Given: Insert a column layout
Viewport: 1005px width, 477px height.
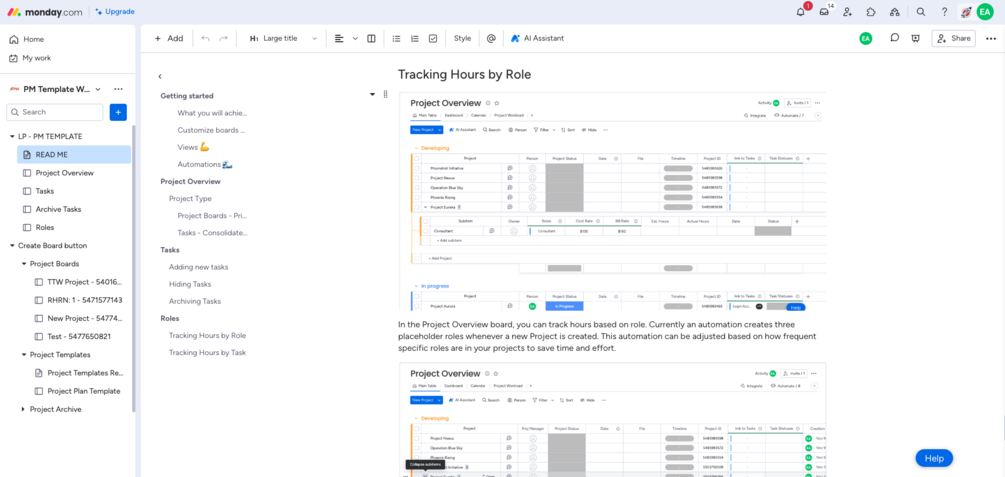Looking at the screenshot, I should pos(371,38).
